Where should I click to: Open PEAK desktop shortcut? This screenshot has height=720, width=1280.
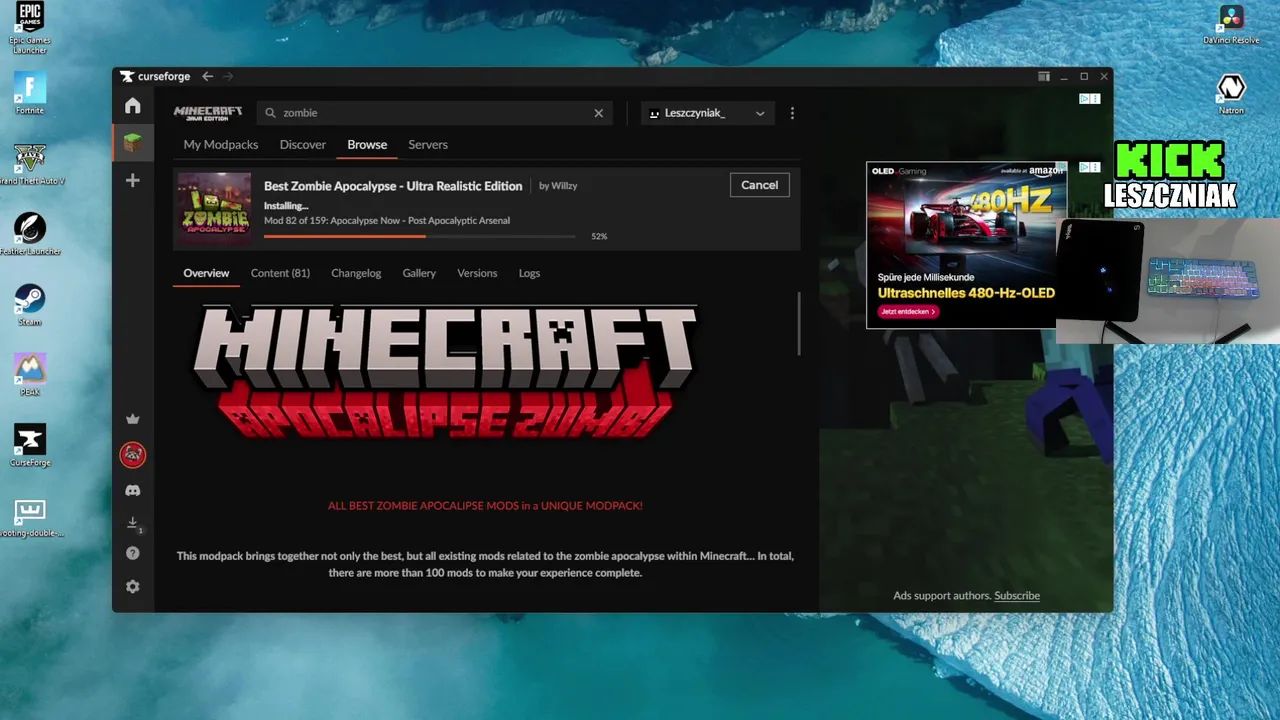point(30,374)
